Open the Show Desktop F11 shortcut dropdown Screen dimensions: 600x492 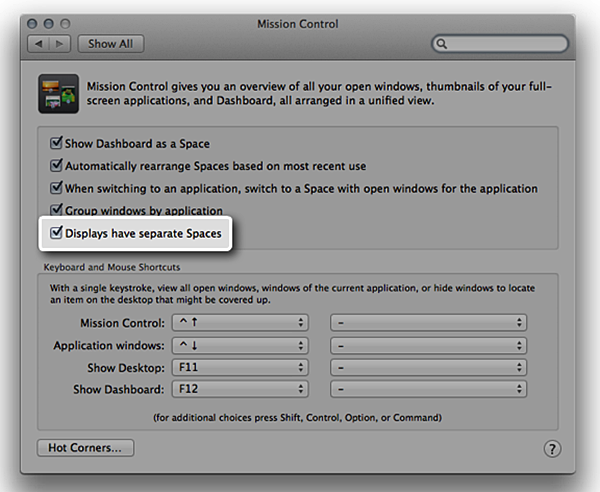[240, 367]
